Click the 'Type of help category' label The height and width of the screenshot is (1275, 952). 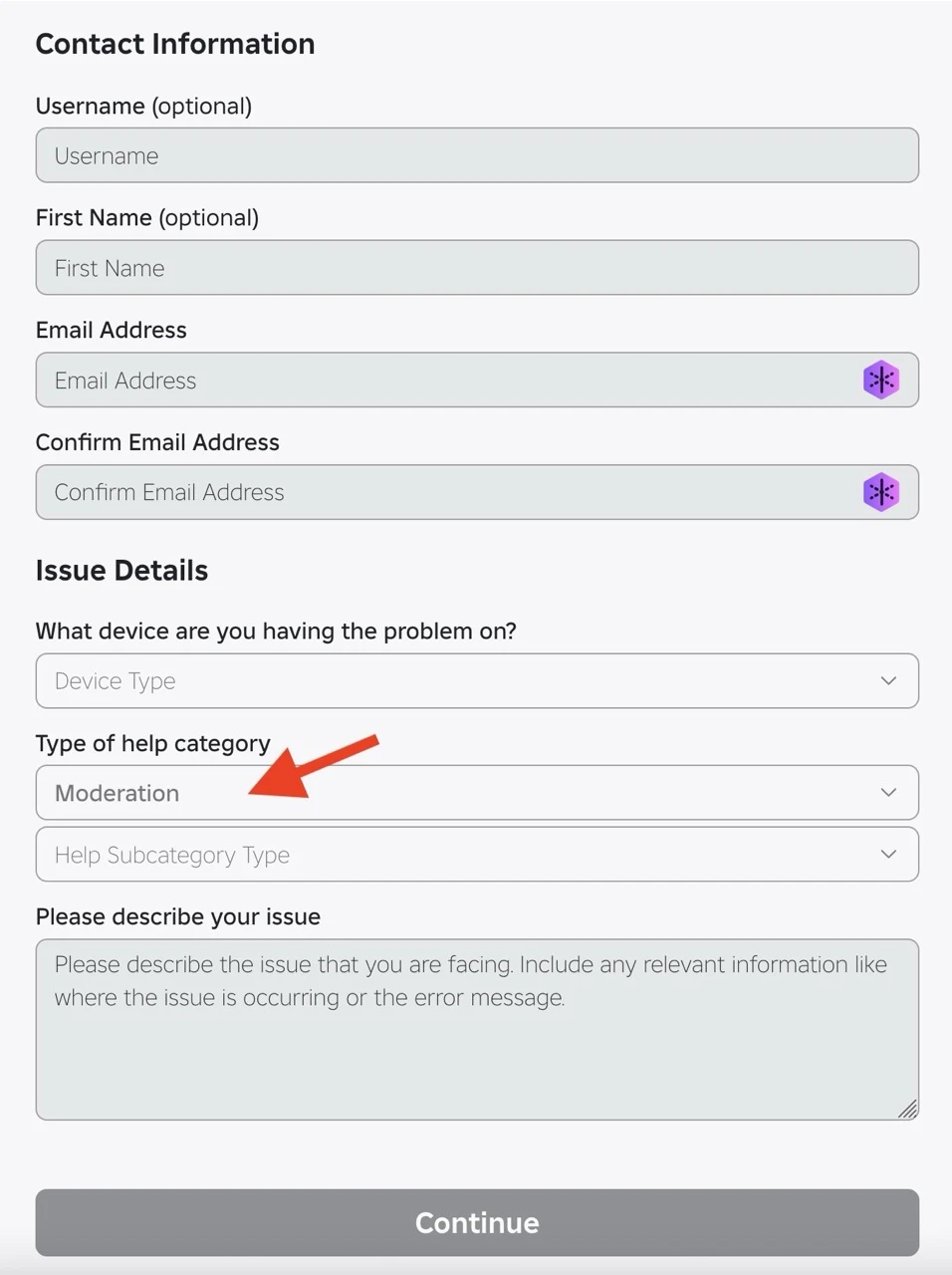(153, 743)
